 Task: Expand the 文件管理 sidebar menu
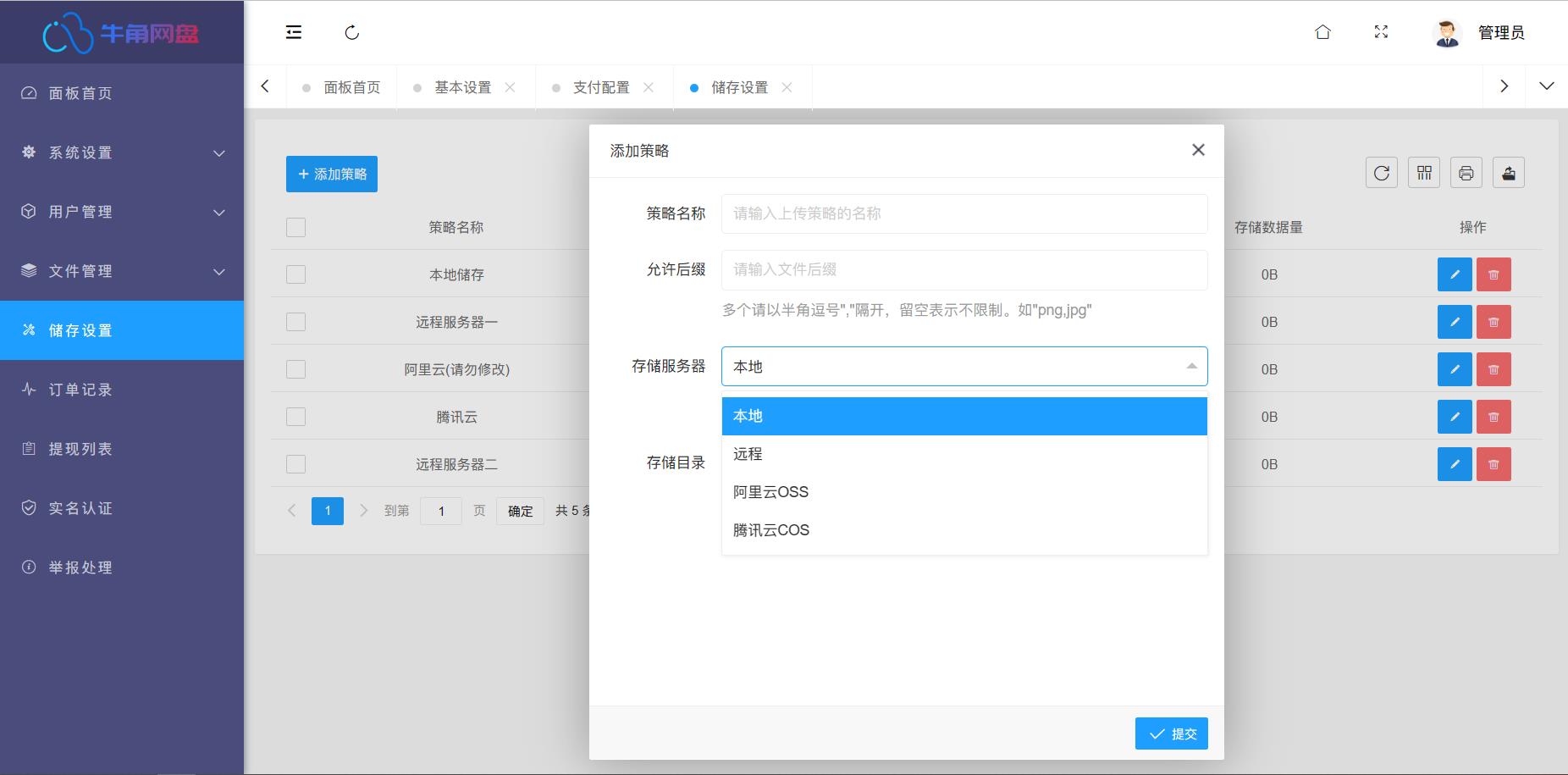[x=122, y=271]
